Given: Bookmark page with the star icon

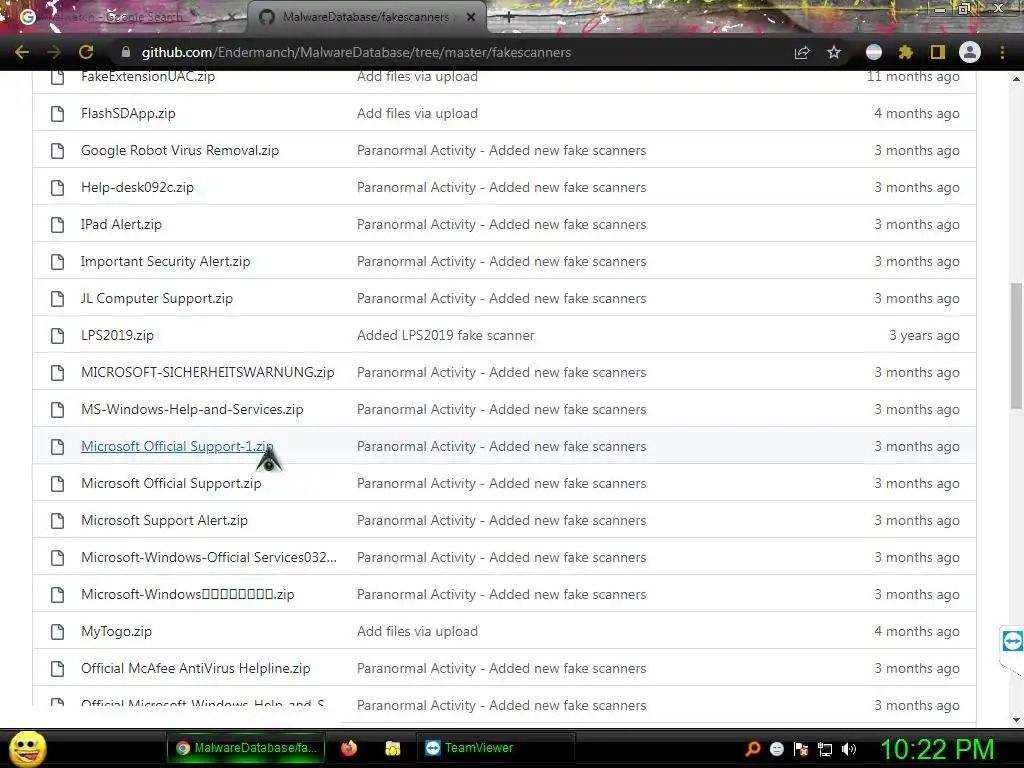Looking at the screenshot, I should (834, 52).
